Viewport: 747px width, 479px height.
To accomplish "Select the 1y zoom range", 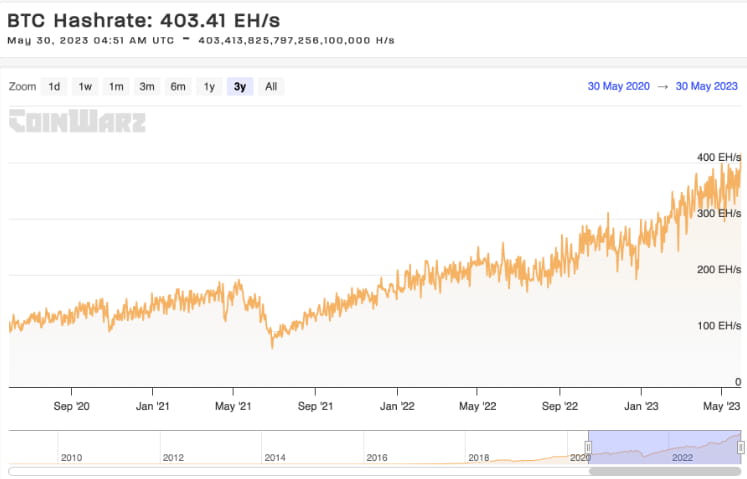I will tap(209, 87).
